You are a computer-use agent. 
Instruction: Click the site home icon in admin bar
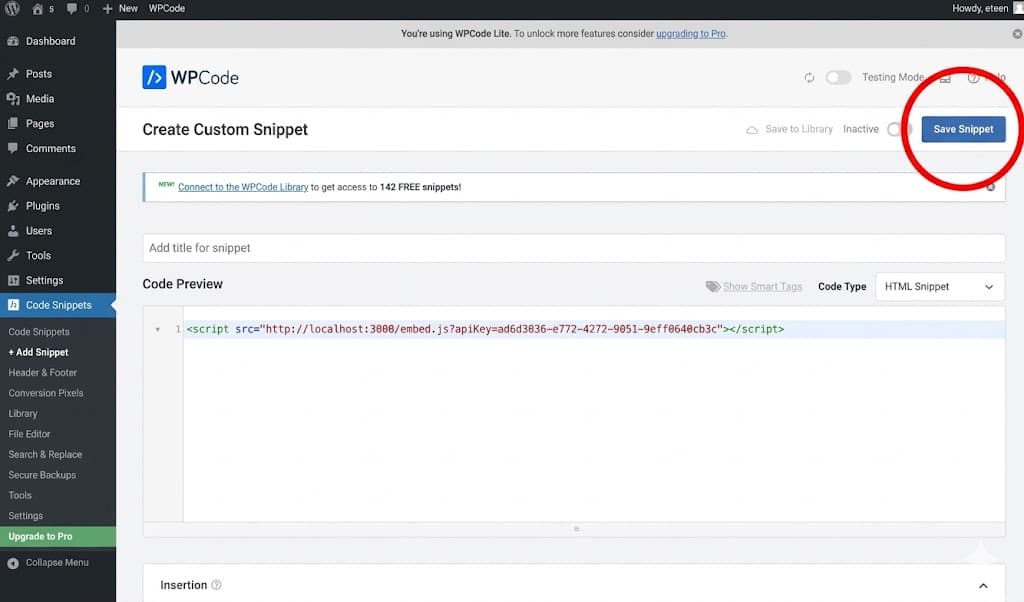38,8
